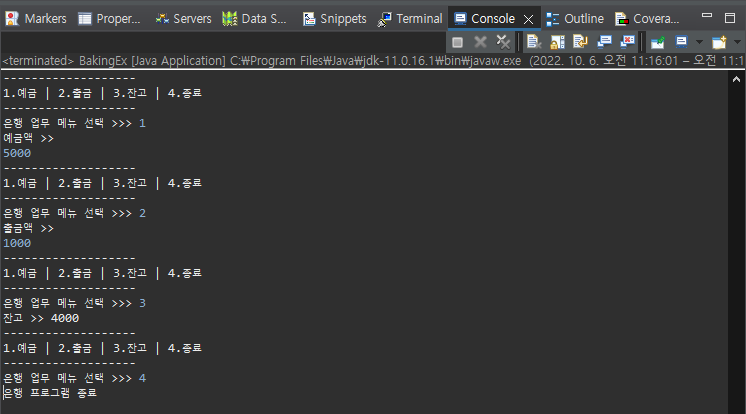Toggle show console on standard output change
The height and width of the screenshot is (414, 746).
604,42
